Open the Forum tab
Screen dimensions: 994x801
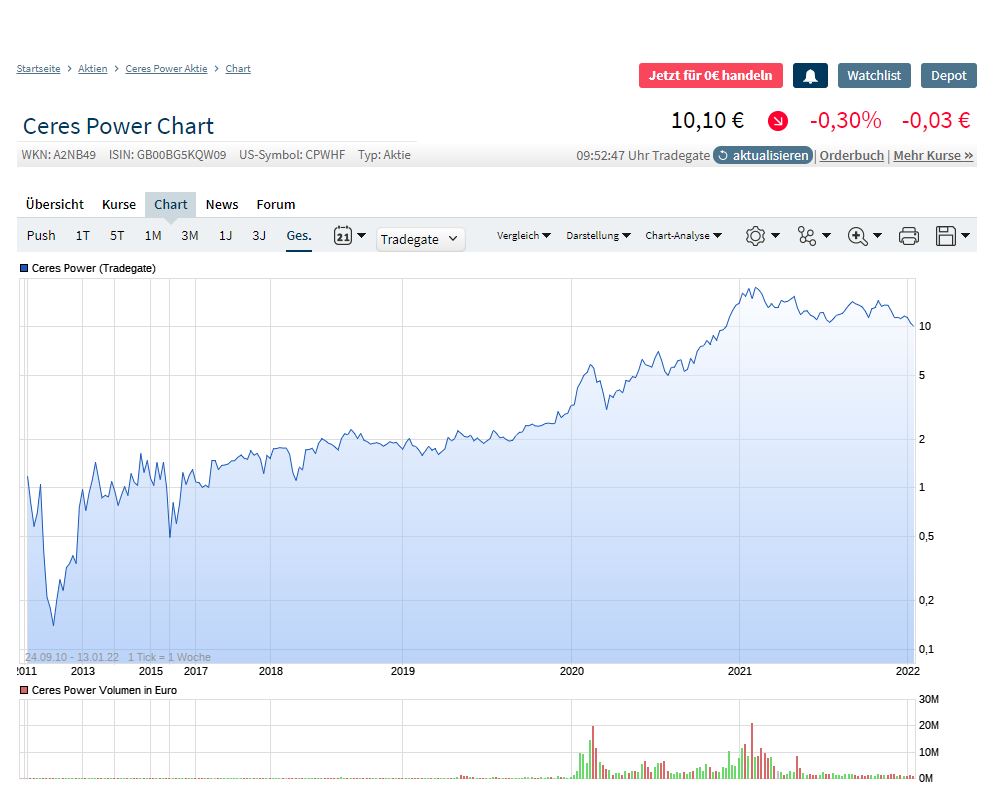tap(276, 204)
